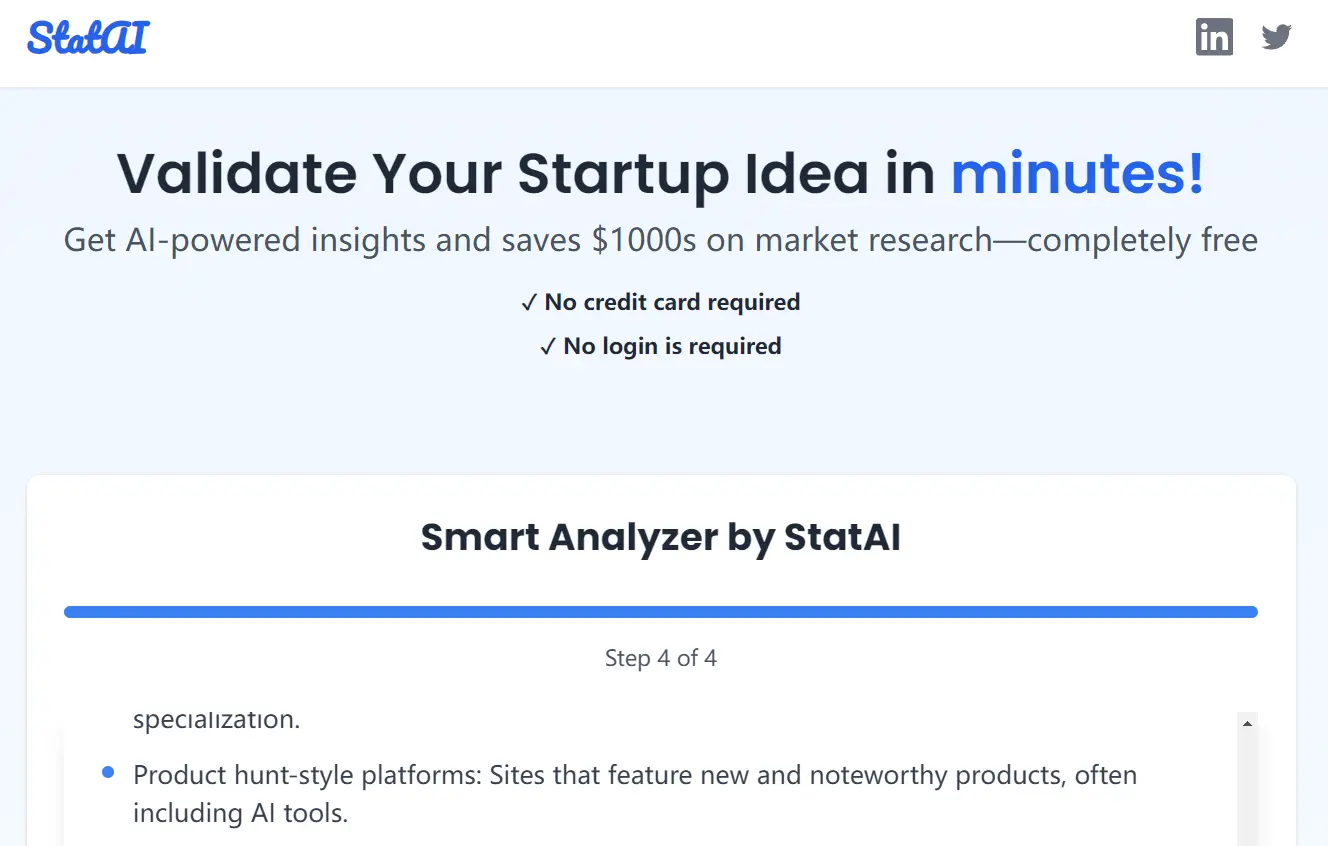
Task: Click the 'No login is required' text
Action: tap(671, 346)
